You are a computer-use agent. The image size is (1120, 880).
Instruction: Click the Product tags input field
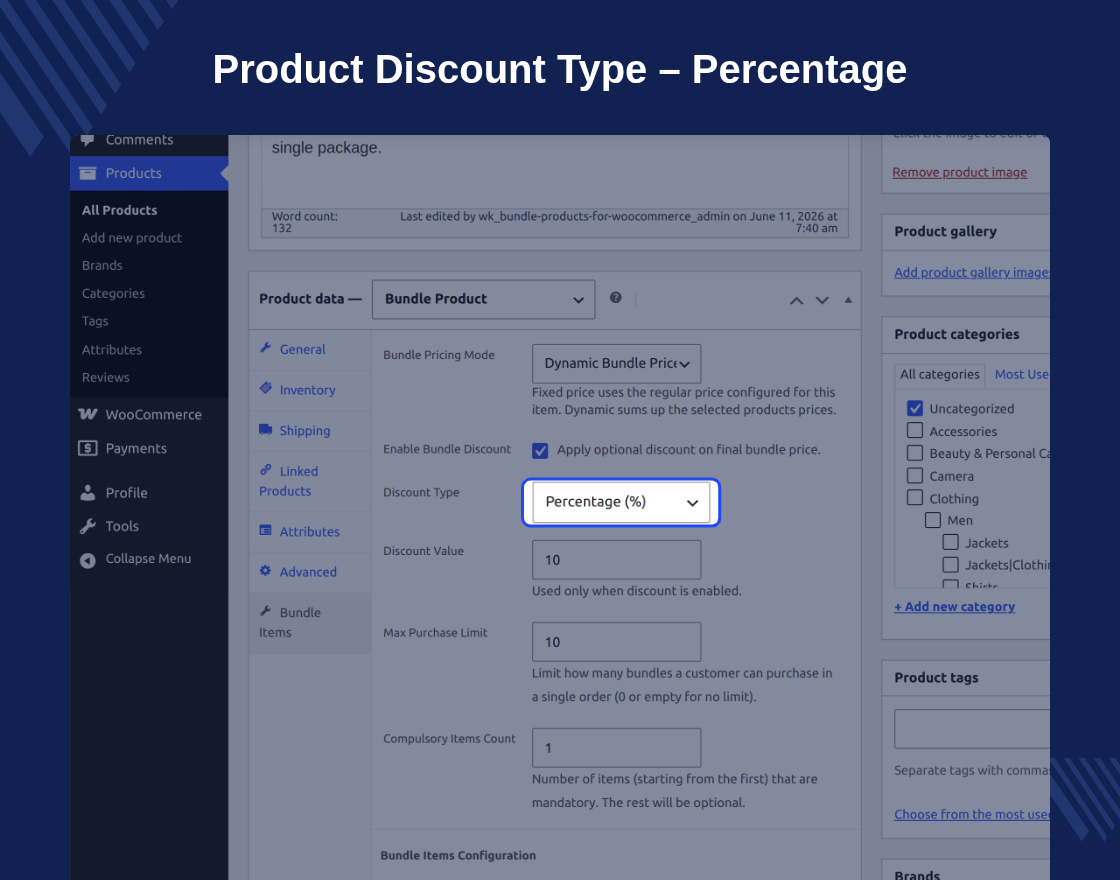click(x=972, y=729)
